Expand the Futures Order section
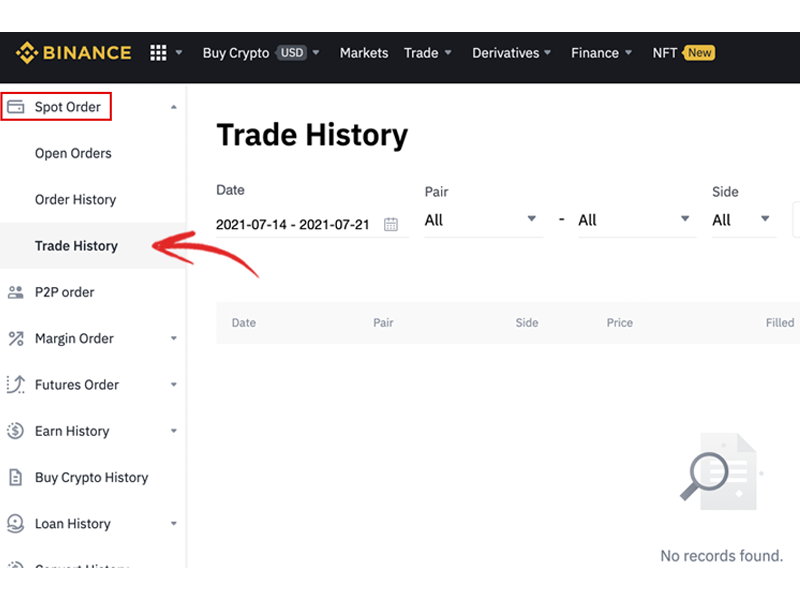The image size is (800, 600). 173,385
